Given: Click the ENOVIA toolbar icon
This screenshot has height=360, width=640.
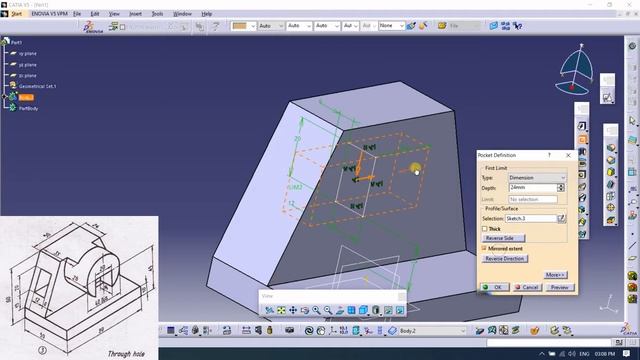Looking at the screenshot, I should coord(93,27).
